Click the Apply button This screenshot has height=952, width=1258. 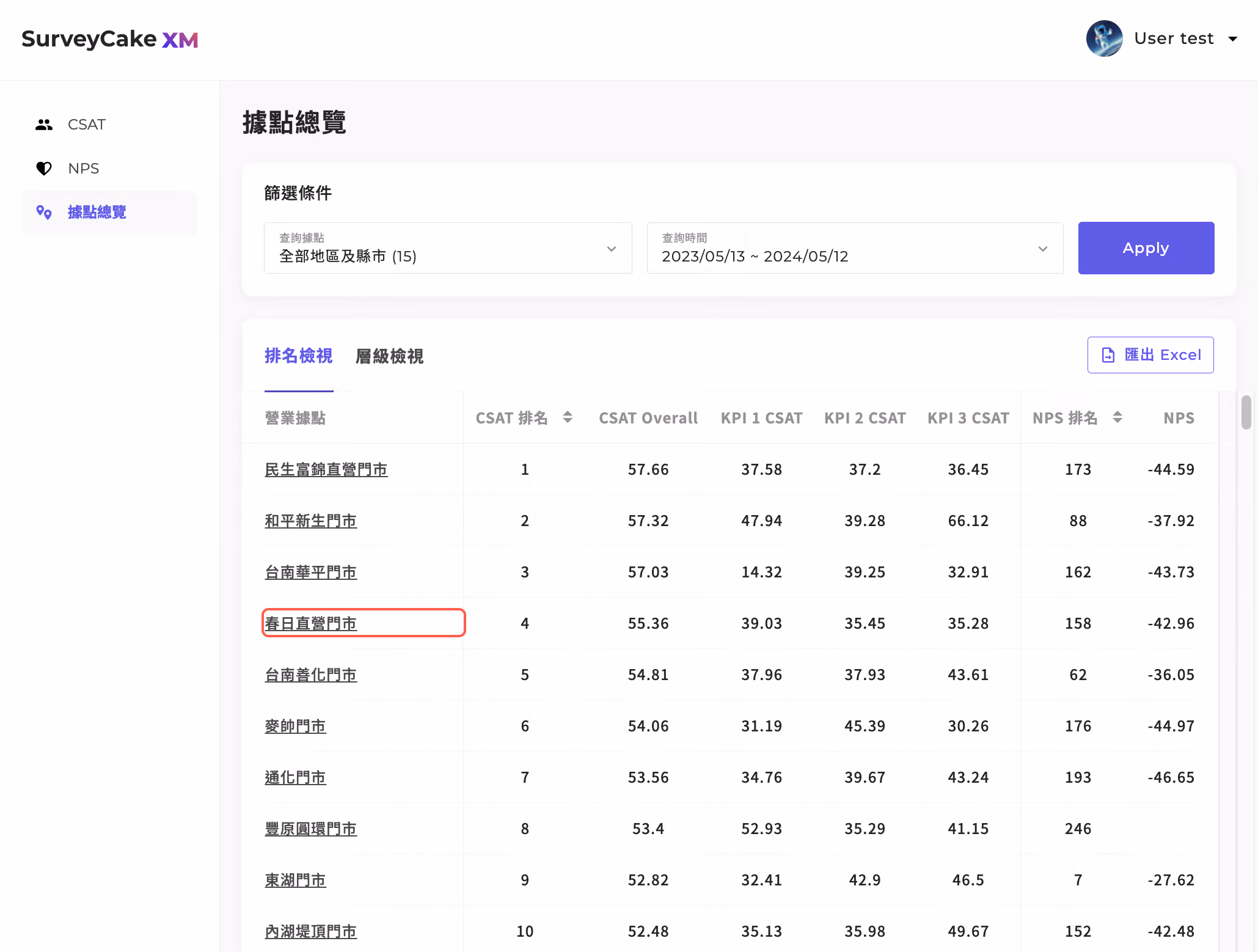point(1146,248)
